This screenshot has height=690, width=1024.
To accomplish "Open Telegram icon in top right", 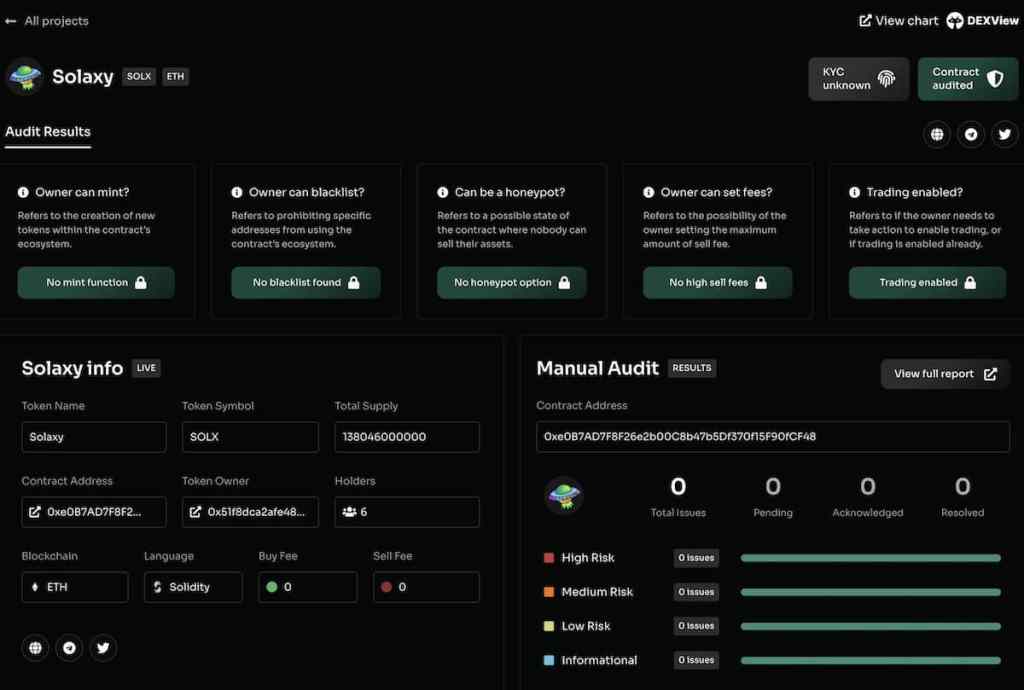I will (x=971, y=134).
